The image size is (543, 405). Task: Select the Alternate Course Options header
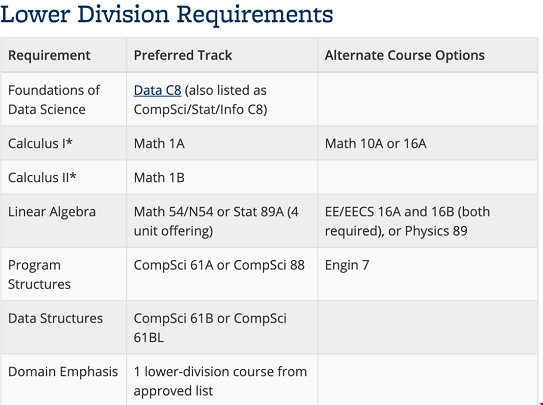click(x=427, y=55)
